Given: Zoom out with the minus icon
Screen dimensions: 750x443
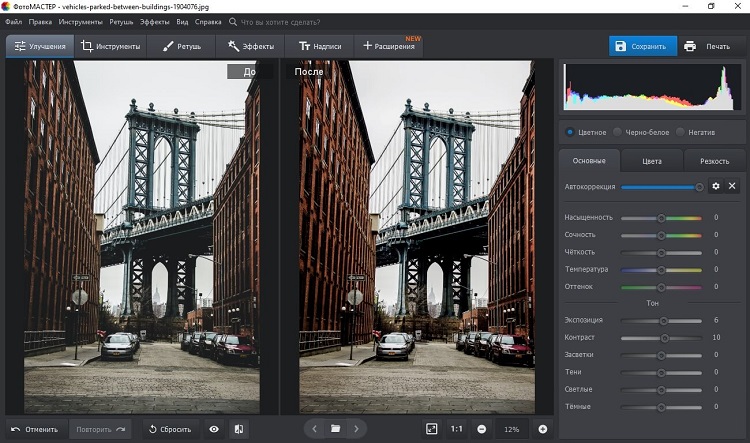Looking at the screenshot, I should [481, 429].
